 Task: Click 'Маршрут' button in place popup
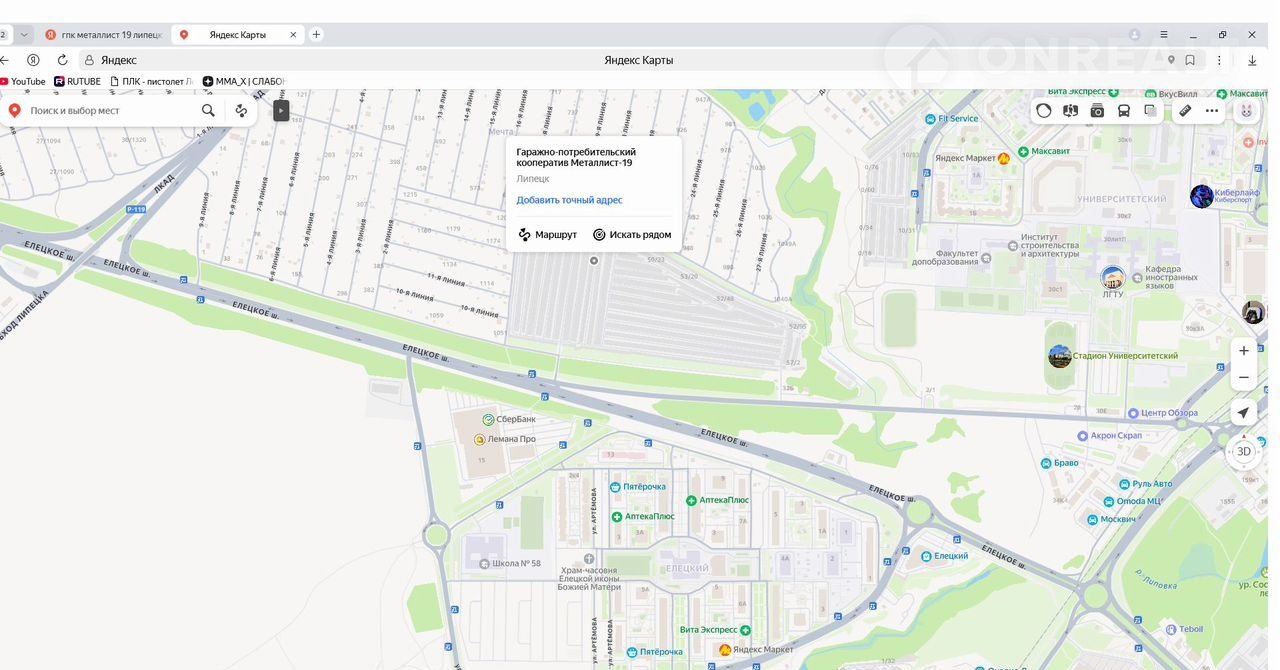pos(548,235)
